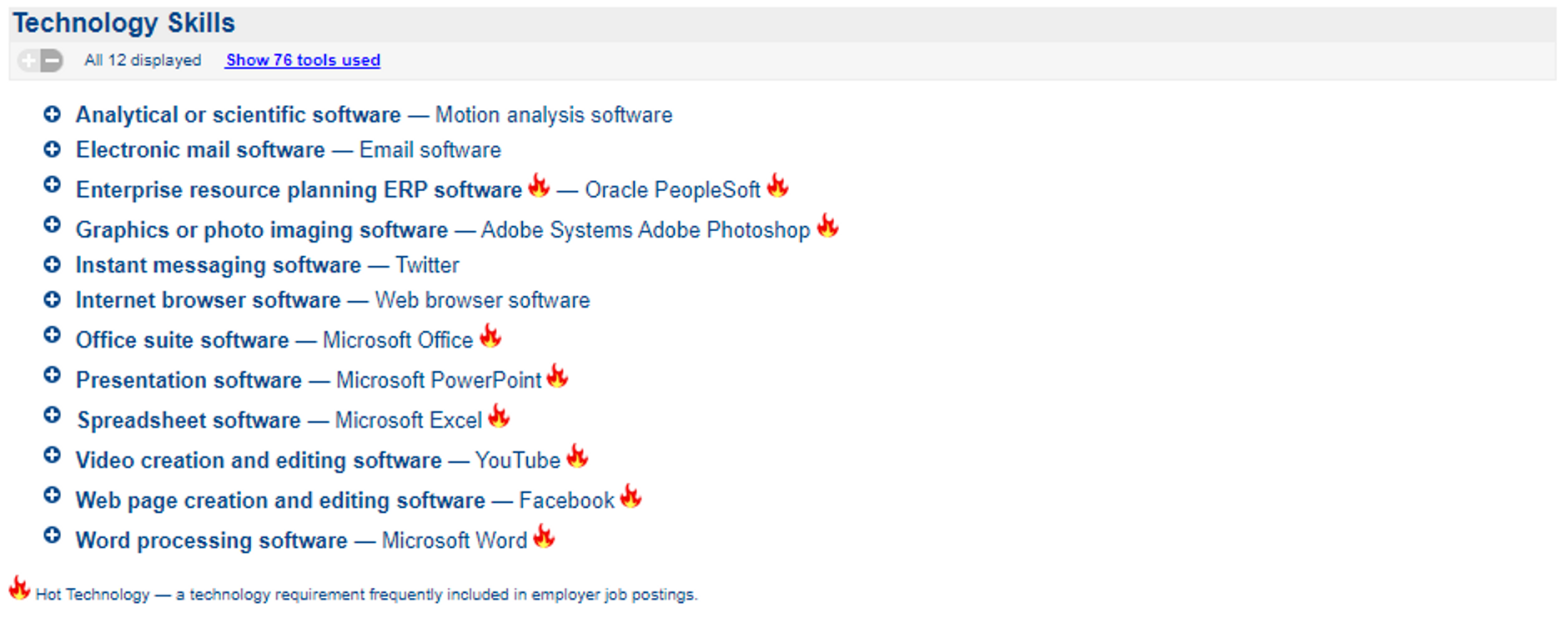Select the Internet browser software label

click(209, 300)
